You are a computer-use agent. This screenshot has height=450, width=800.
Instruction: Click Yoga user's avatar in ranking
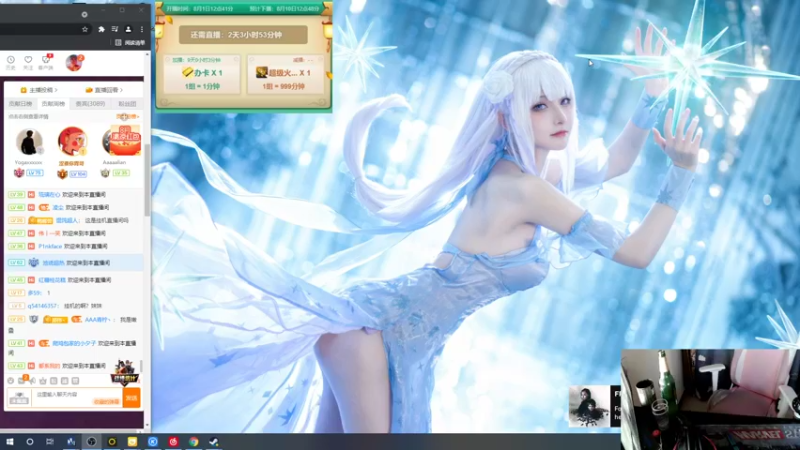point(29,142)
